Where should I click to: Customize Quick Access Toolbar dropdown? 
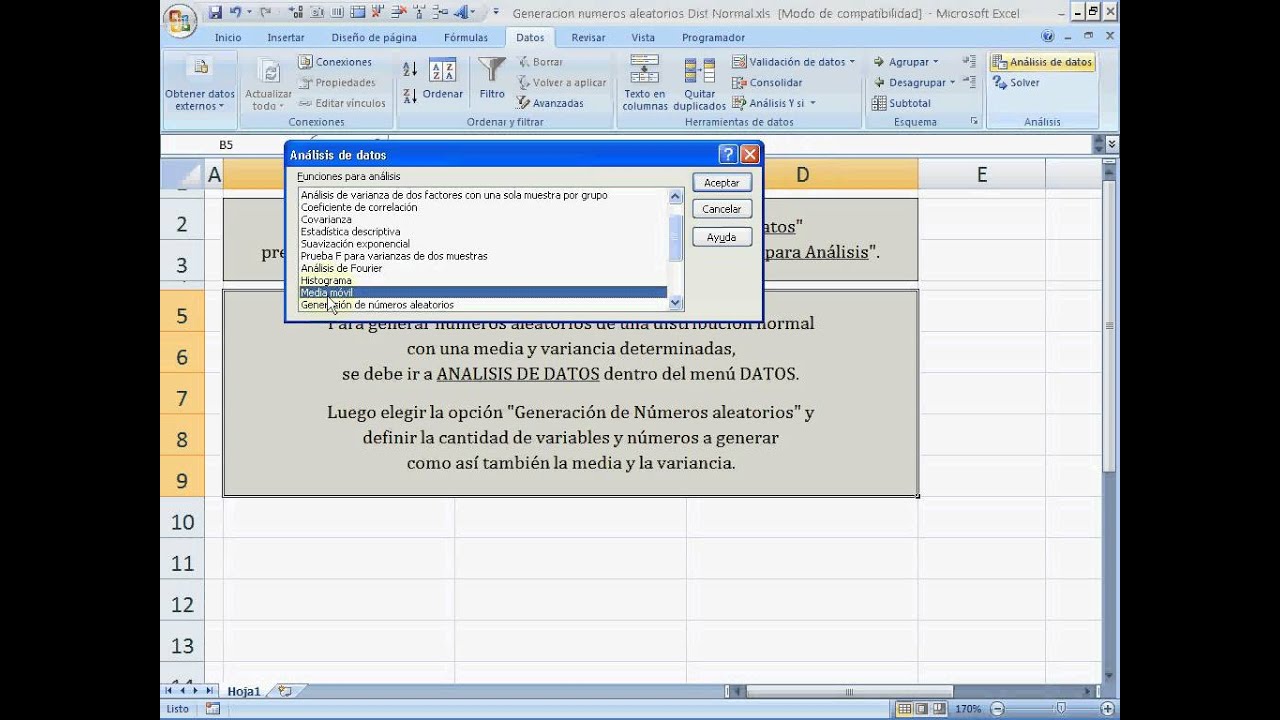pos(495,13)
